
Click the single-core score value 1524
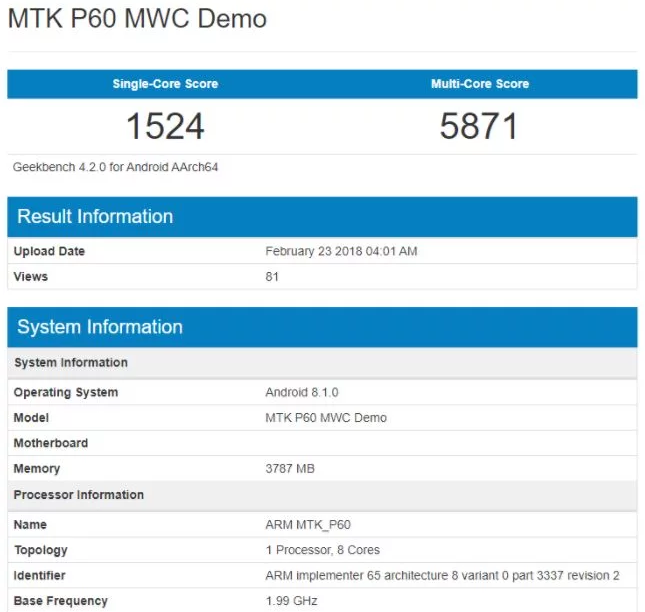pyautogui.click(x=165, y=126)
